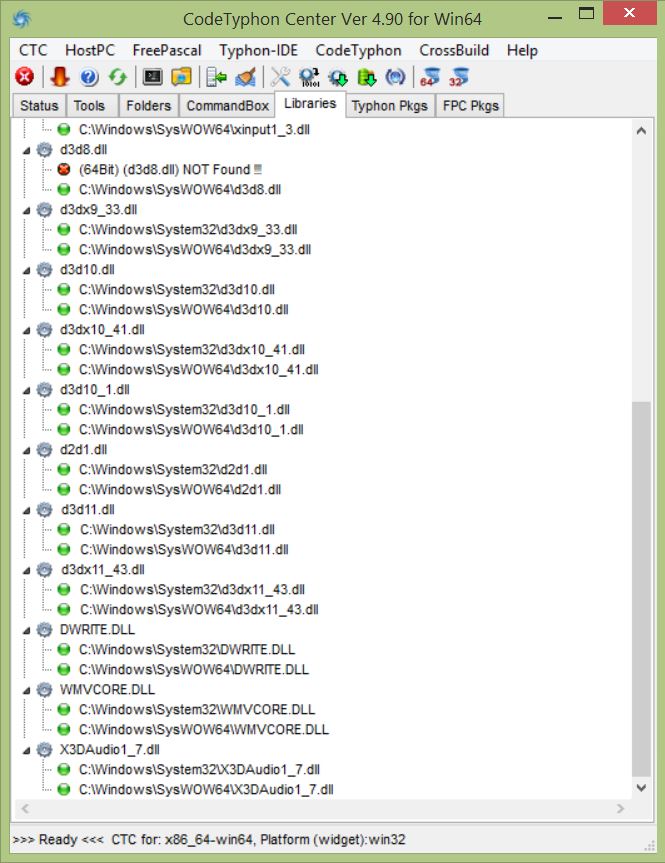Click the vertical scrollbar thumb
This screenshot has height=863, width=665.
[x=641, y=589]
